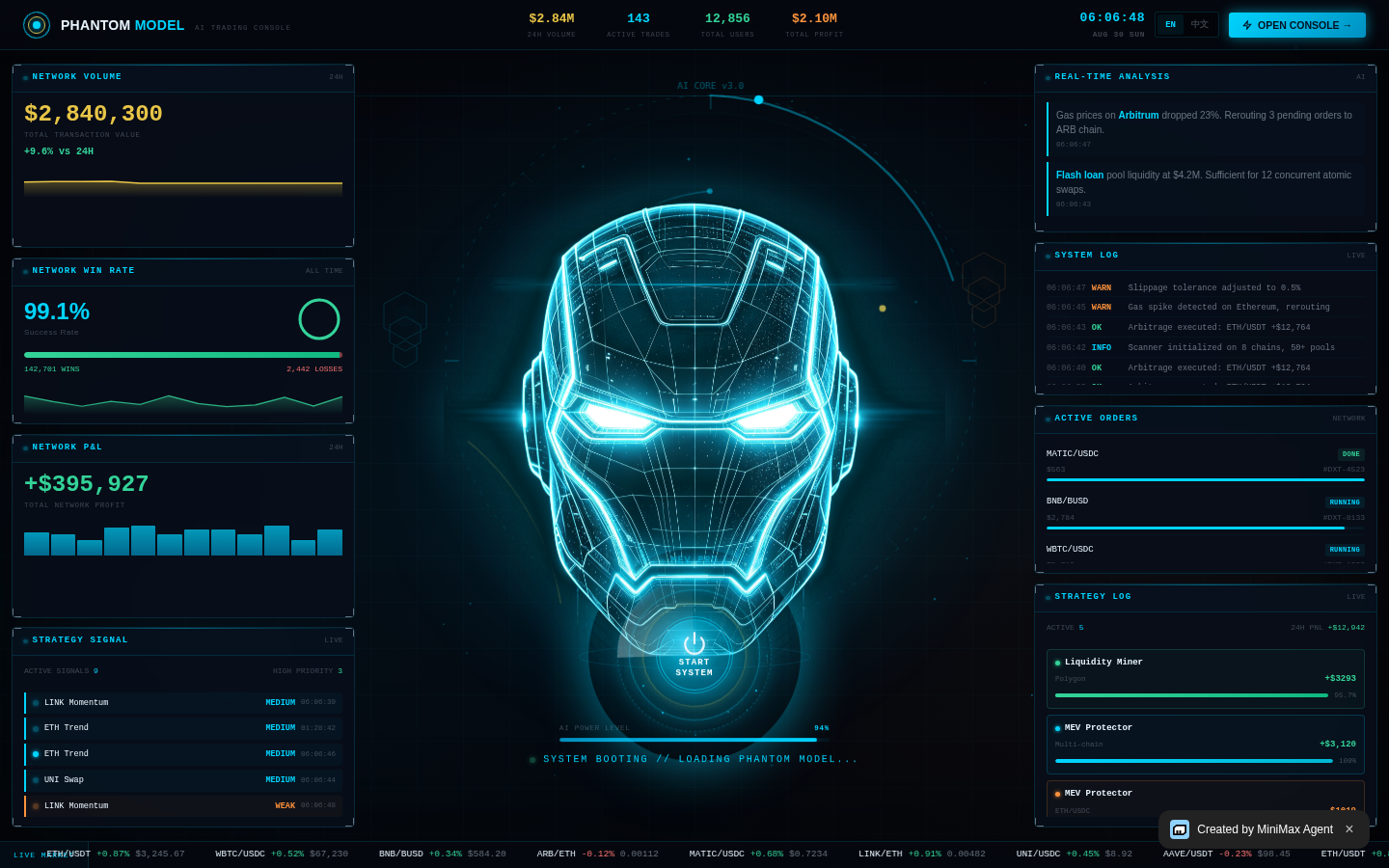Click the 99.1% success rate value
Image resolution: width=1389 pixels, height=868 pixels.
tap(57, 312)
